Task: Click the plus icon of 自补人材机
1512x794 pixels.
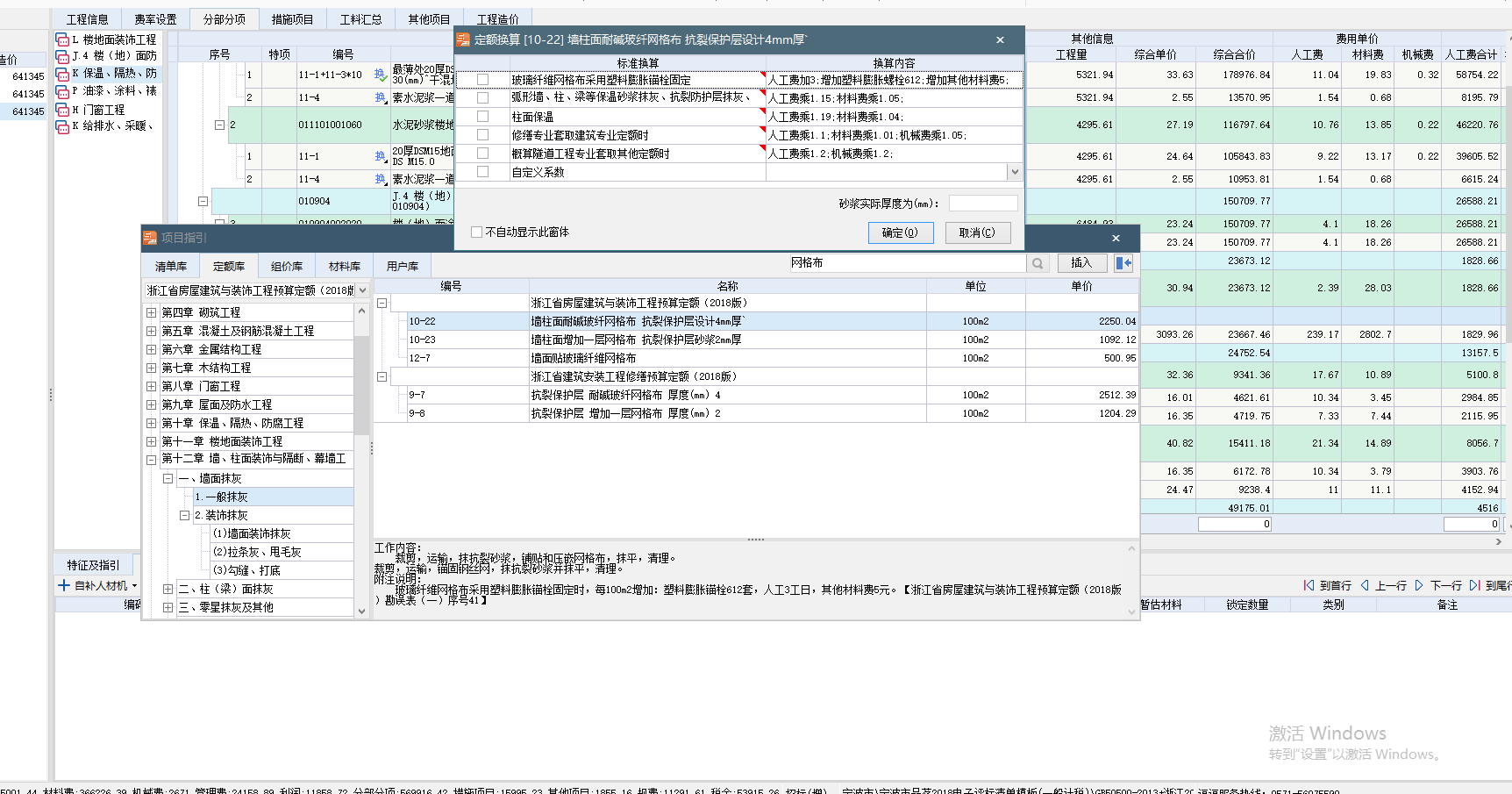Action: [64, 585]
